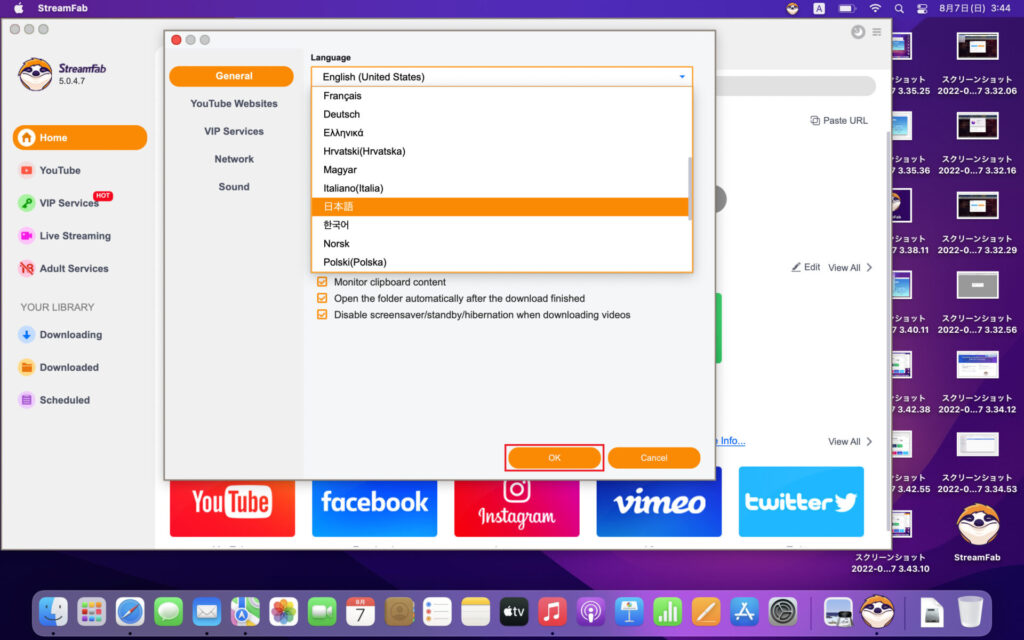This screenshot has height=640, width=1024.
Task: Select the highlighted 日本語 option
Action: pos(501,207)
